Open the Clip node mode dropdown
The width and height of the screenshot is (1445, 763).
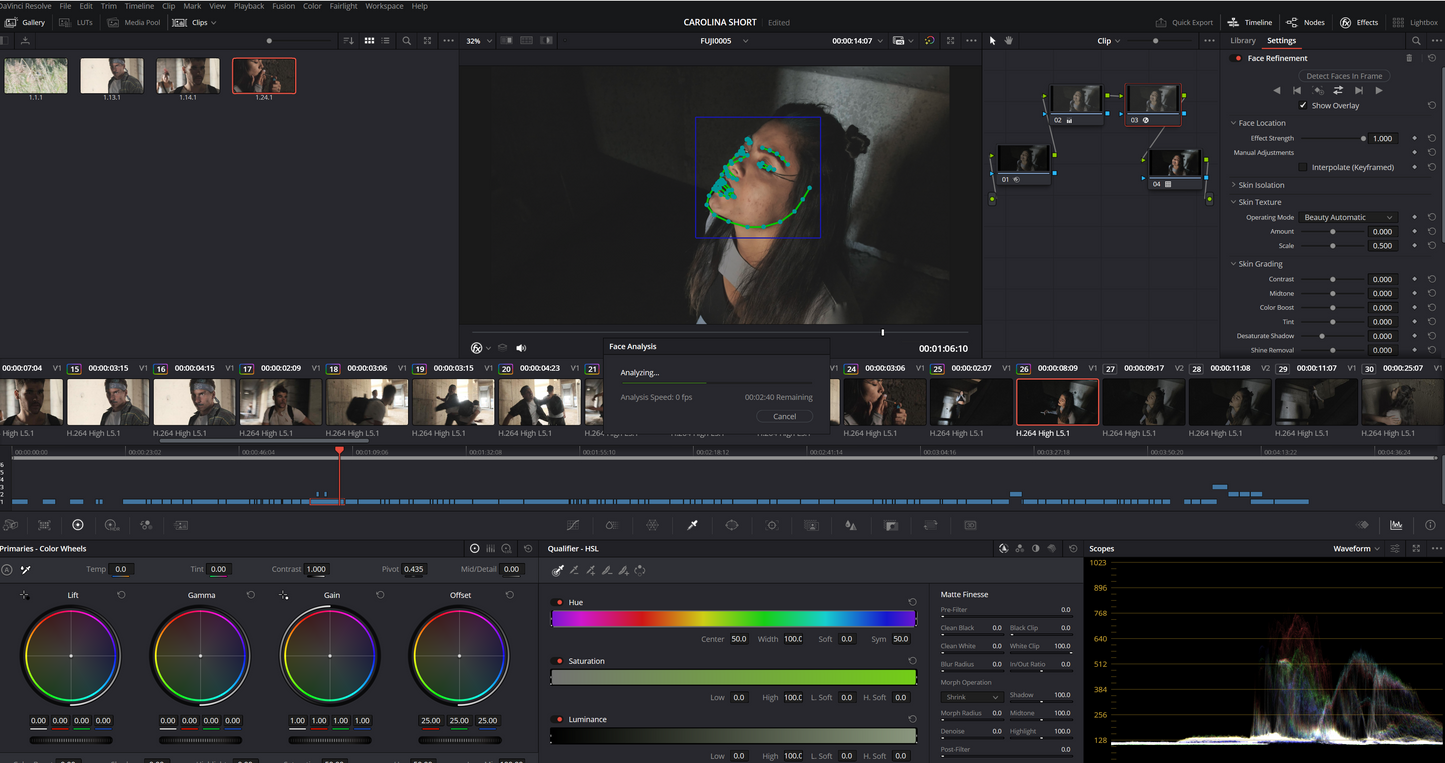click(x=1108, y=41)
